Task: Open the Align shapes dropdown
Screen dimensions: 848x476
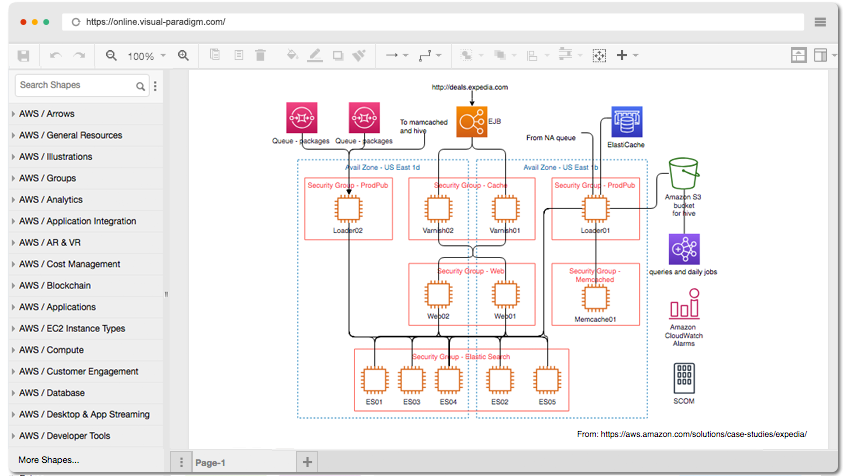Action: click(538, 55)
